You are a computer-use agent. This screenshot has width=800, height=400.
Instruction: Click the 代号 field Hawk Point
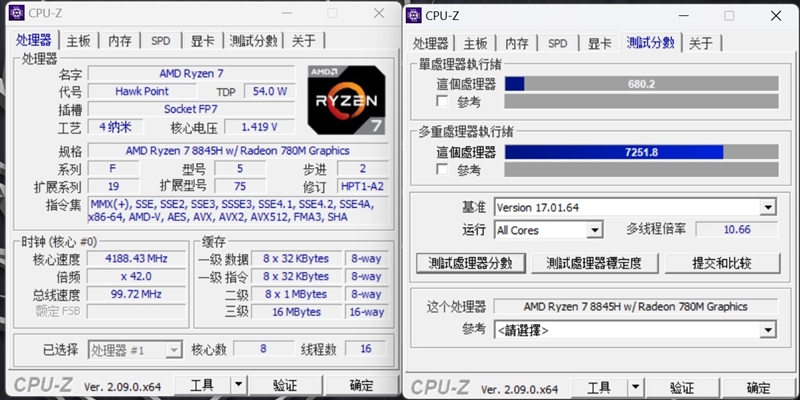coord(142,91)
